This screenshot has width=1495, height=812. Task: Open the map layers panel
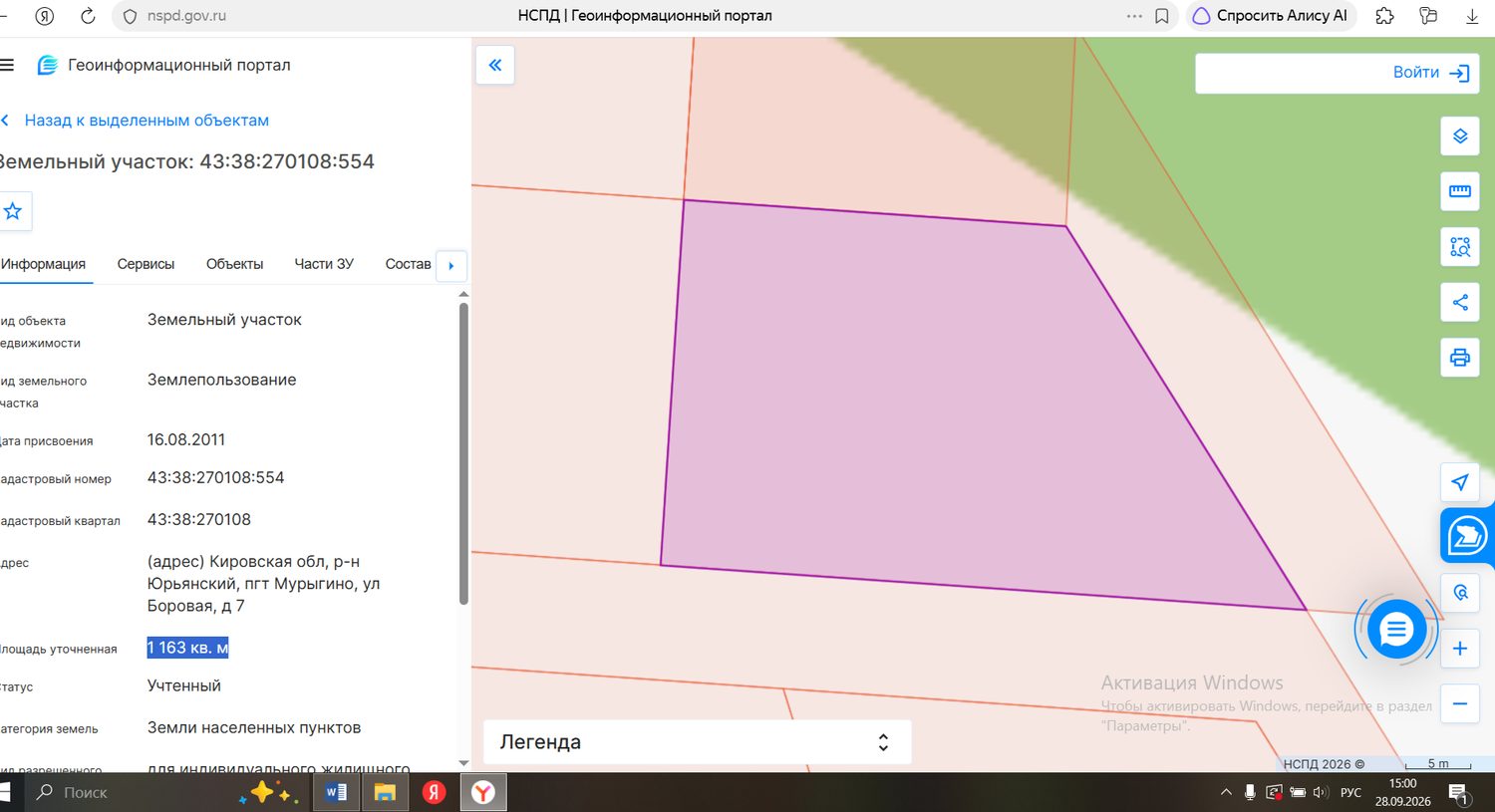coord(1460,136)
